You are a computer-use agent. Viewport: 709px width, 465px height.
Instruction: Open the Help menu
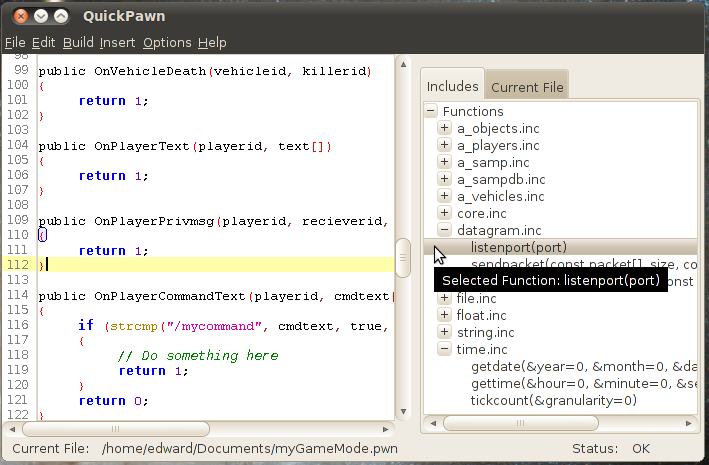pos(212,42)
